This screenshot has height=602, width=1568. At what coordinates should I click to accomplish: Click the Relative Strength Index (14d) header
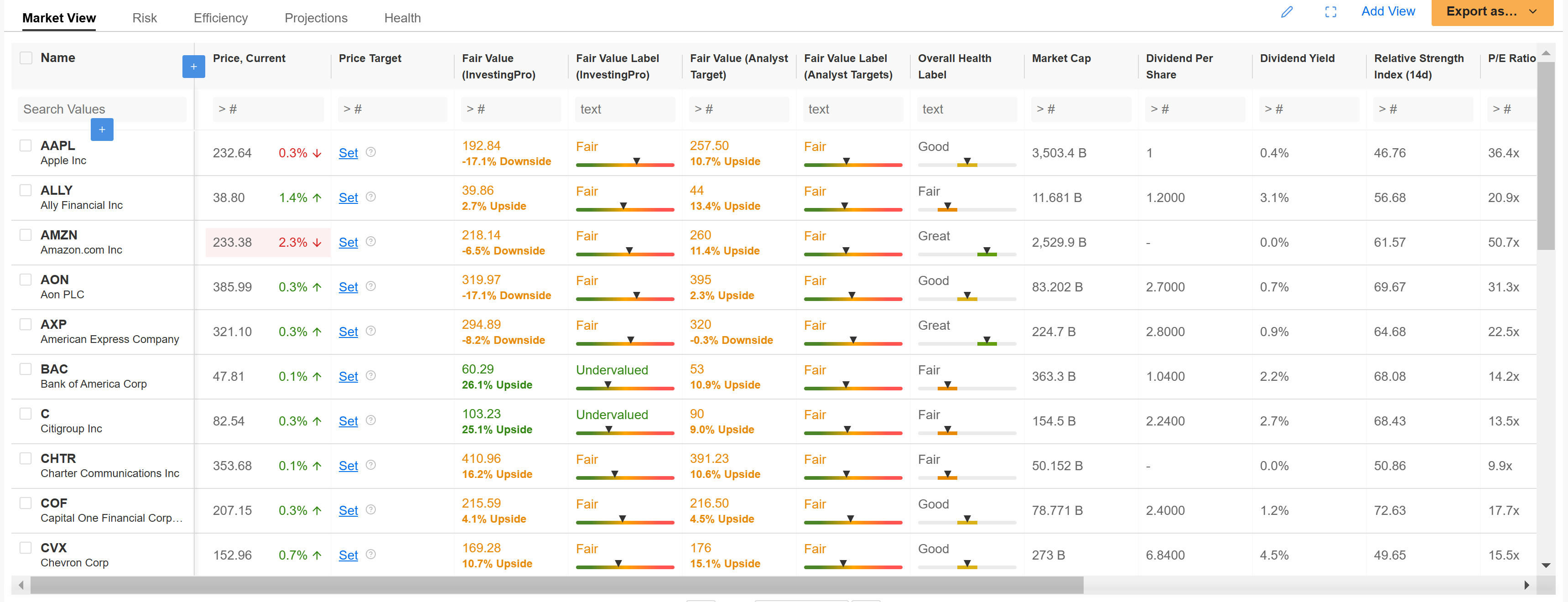click(1418, 66)
